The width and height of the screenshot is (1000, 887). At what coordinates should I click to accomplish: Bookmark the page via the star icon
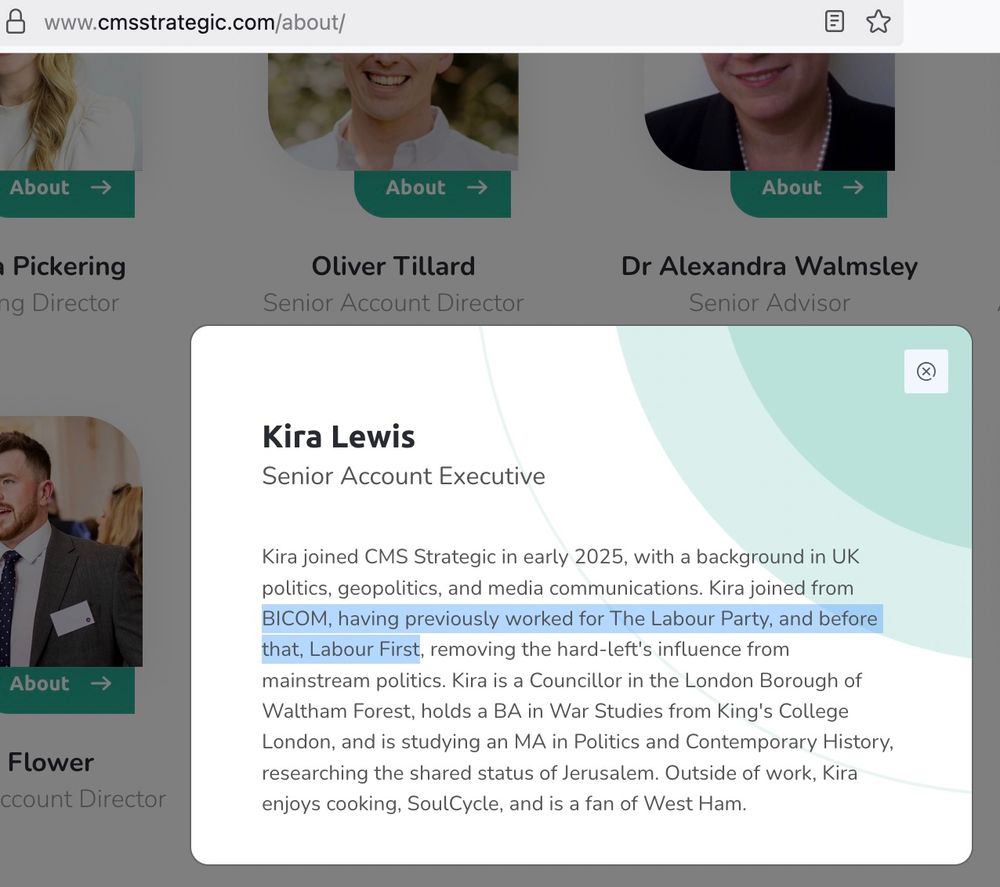(878, 21)
